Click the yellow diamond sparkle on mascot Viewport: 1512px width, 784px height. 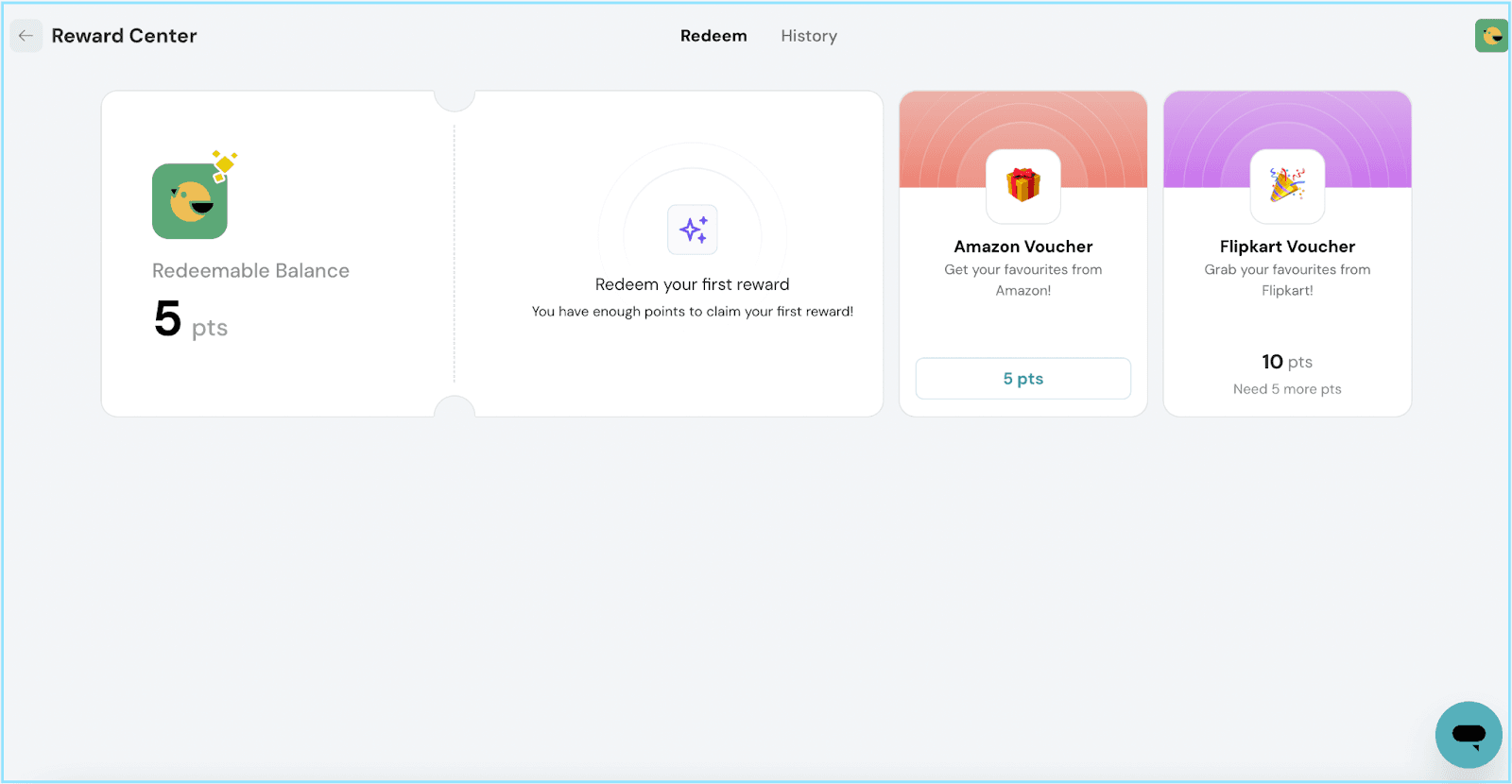(x=225, y=163)
